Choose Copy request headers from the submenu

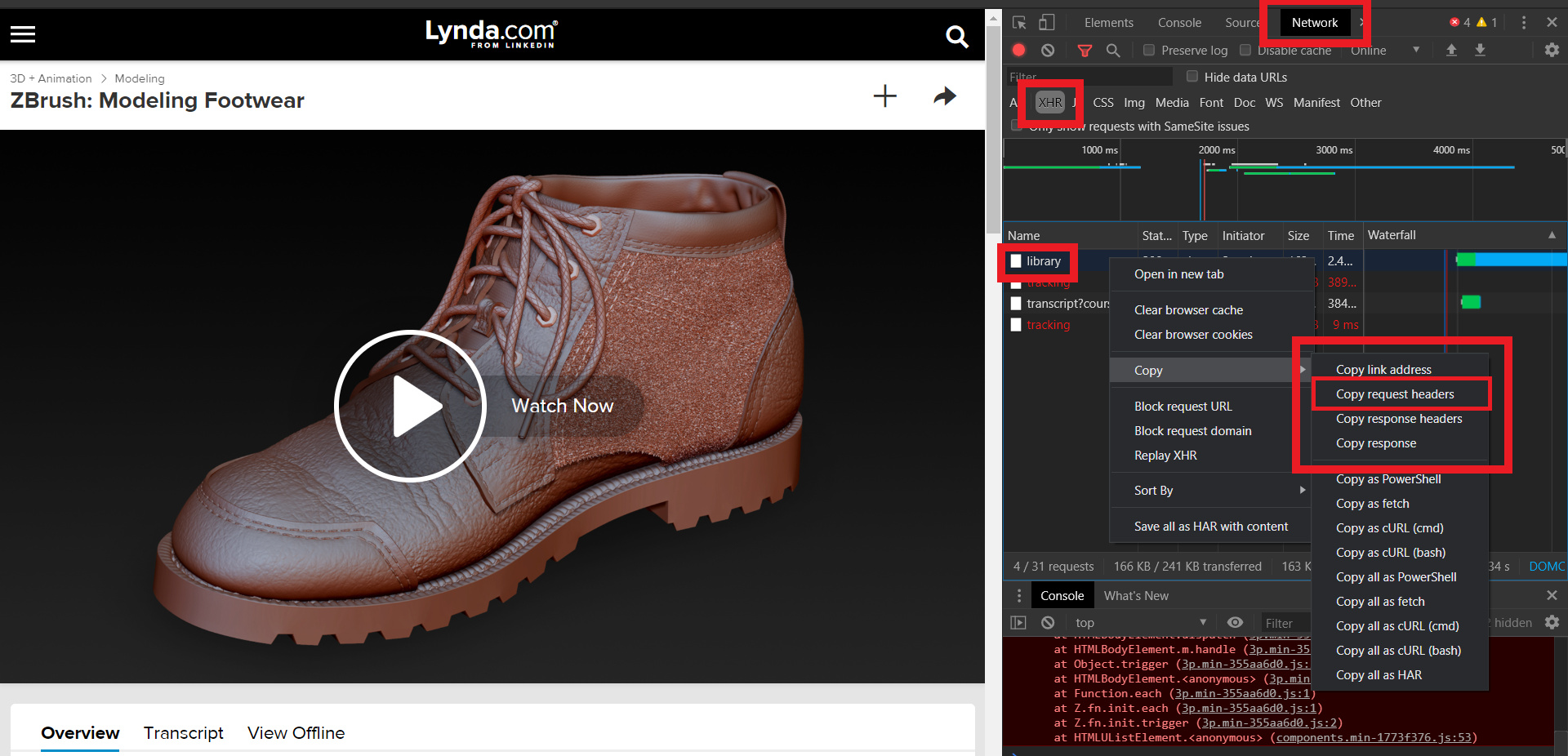coord(1395,394)
